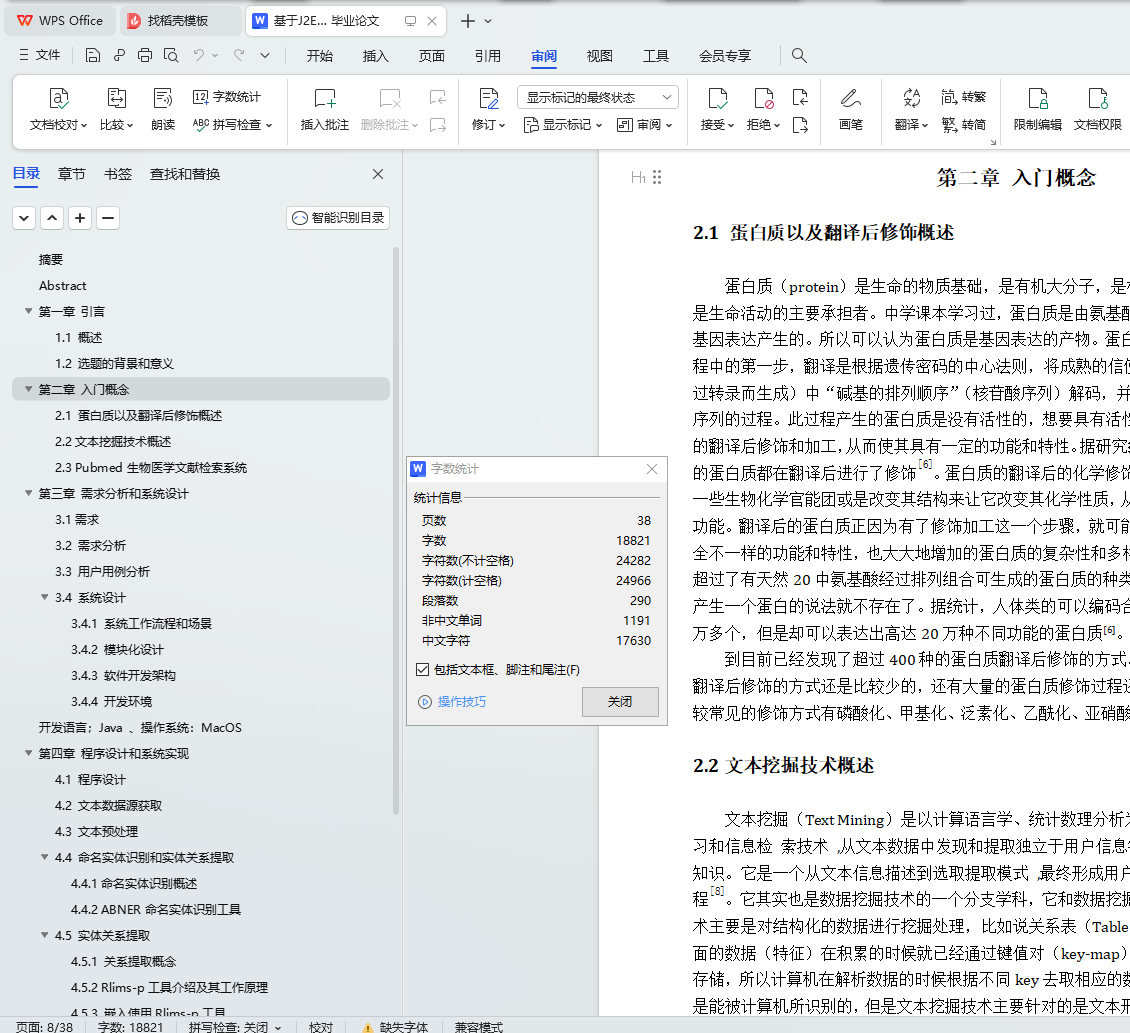Click the 关闭 button in word count dialog

(620, 702)
